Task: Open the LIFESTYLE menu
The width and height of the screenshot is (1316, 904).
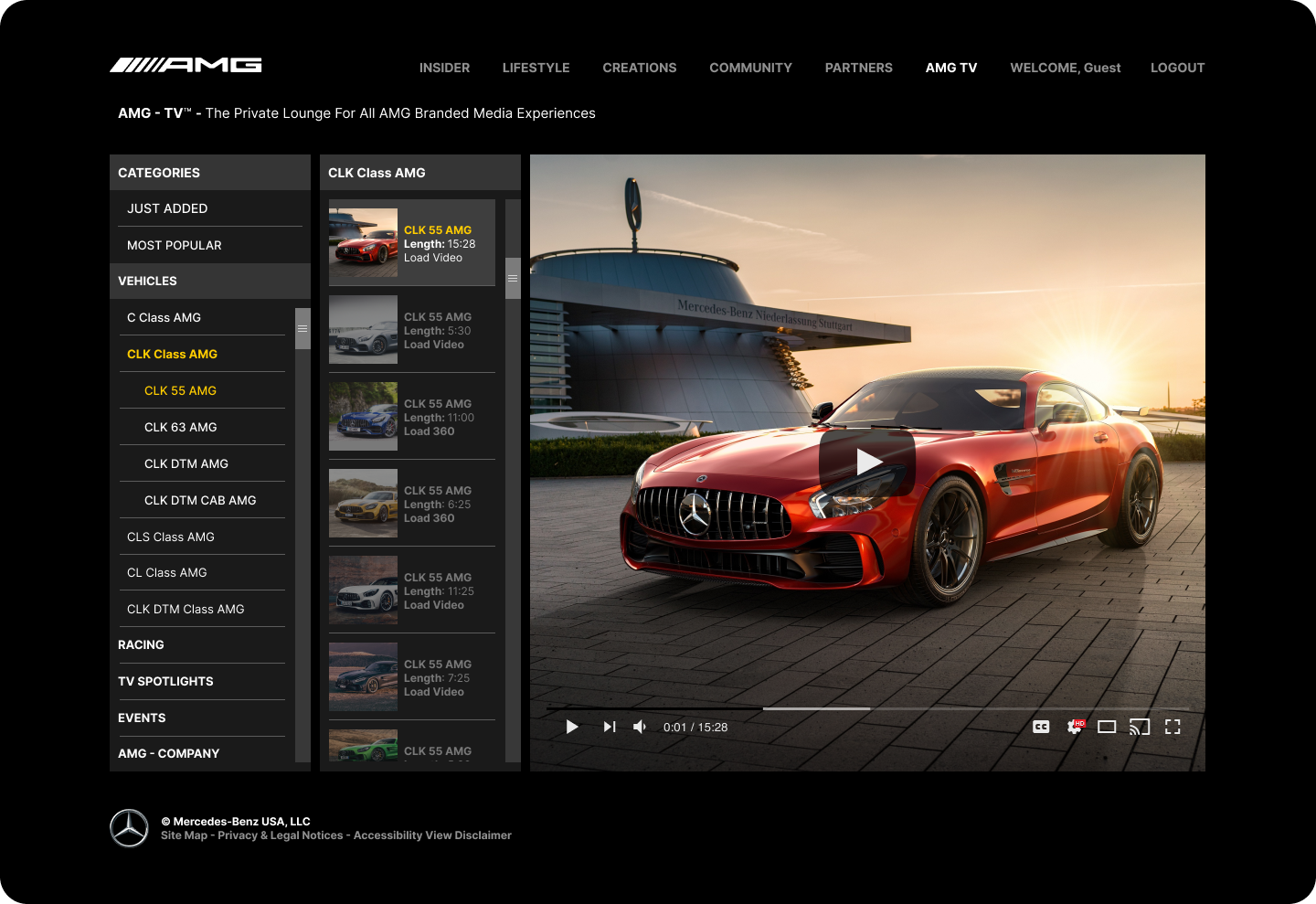Action: click(x=536, y=68)
